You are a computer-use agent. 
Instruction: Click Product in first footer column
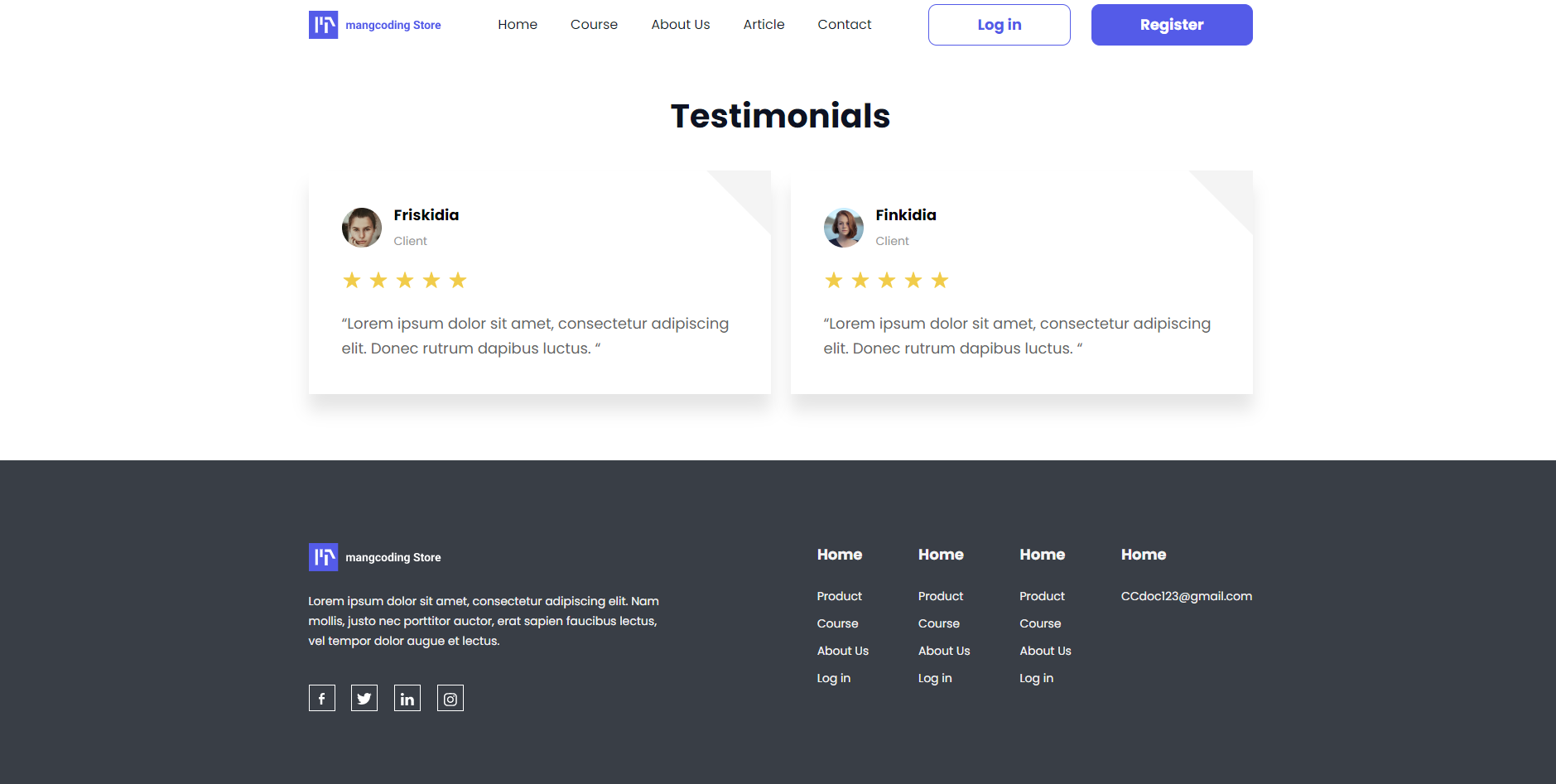pos(840,596)
